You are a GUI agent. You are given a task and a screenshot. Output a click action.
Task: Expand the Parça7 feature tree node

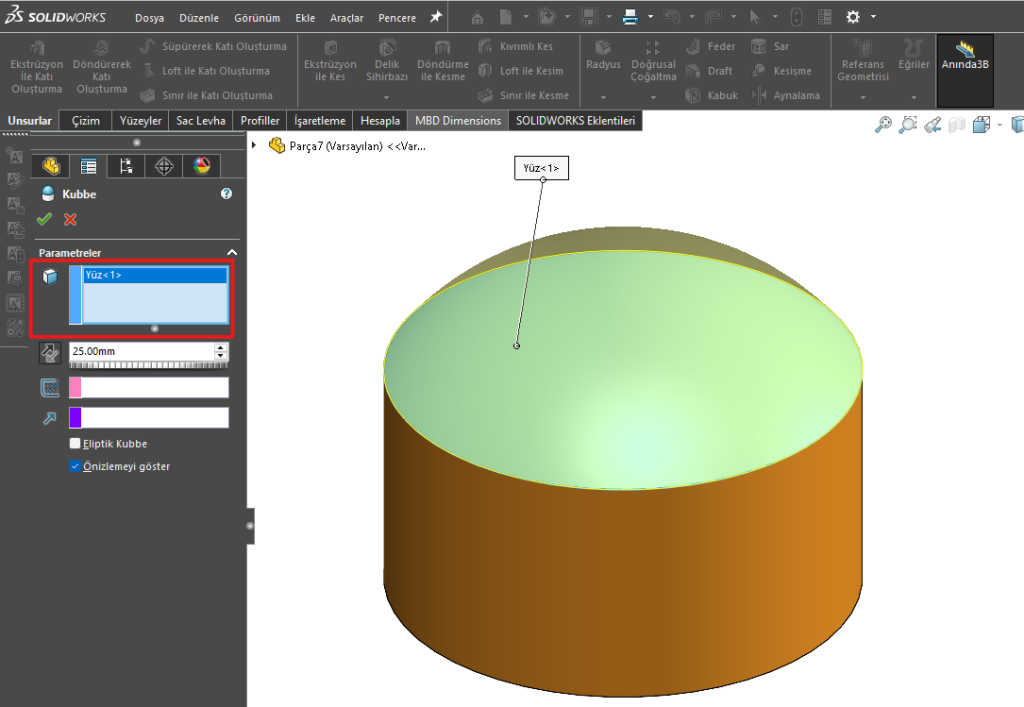254,145
